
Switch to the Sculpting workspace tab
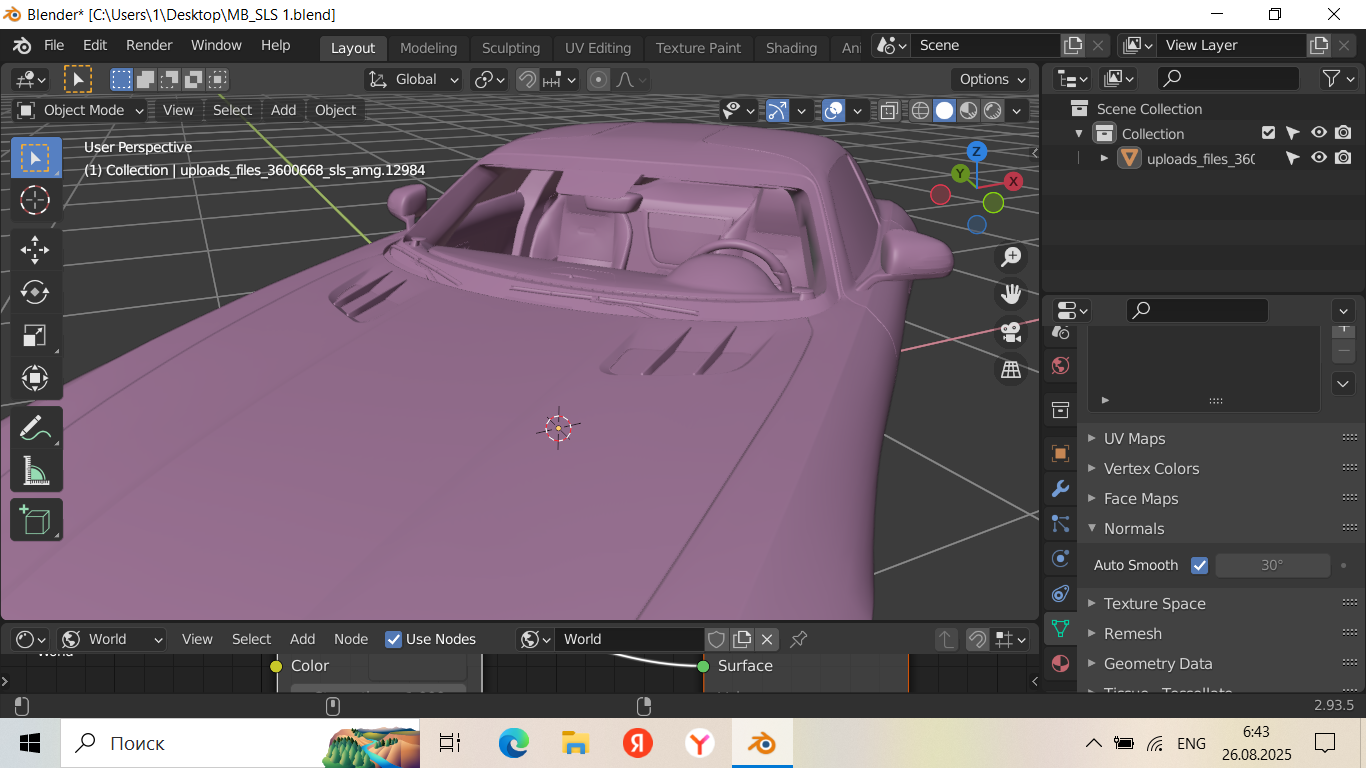pyautogui.click(x=510, y=48)
